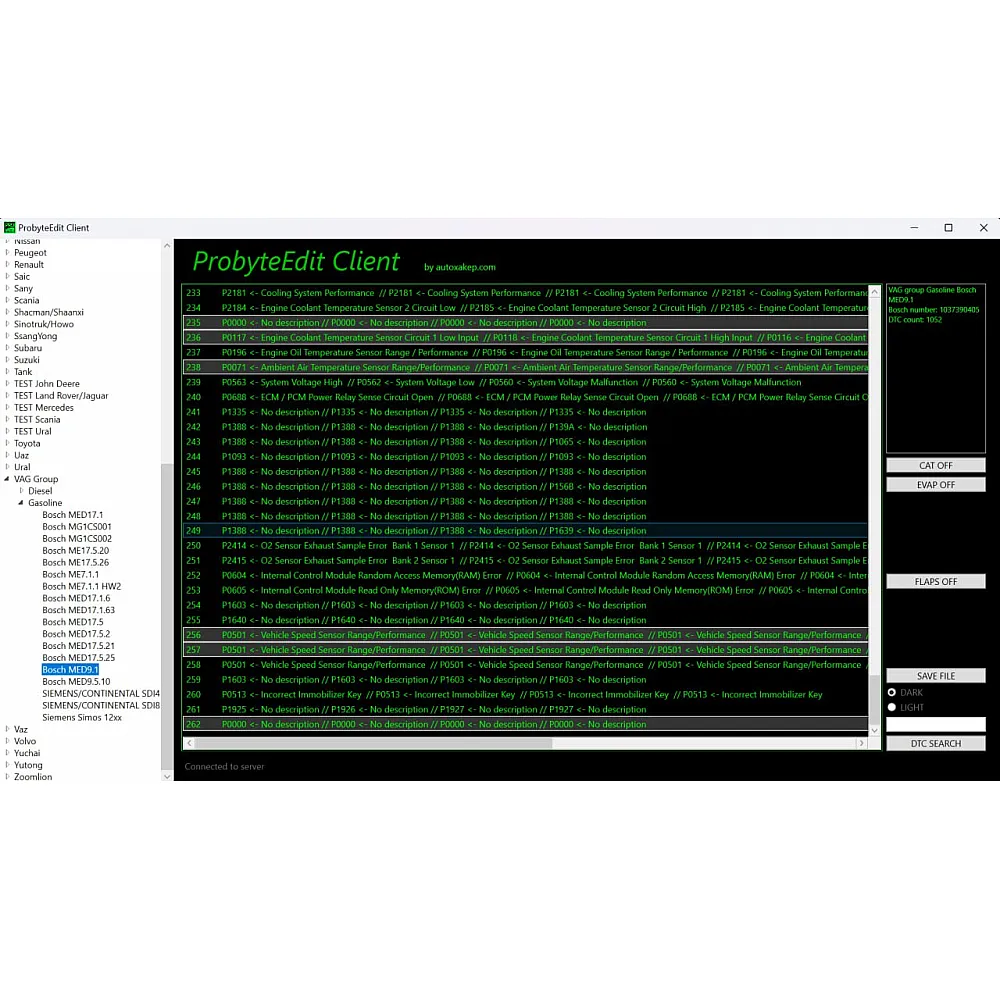This screenshot has width=1000, height=1000.
Task: Click the DTC SEARCH button
Action: click(935, 743)
